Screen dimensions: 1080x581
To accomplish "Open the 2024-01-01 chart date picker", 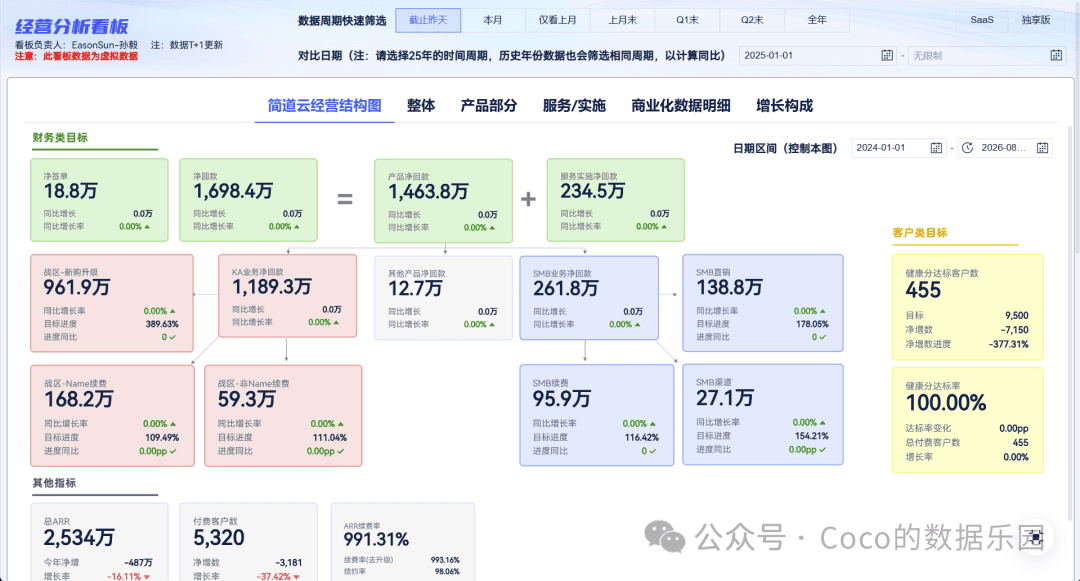I will 898,148.
